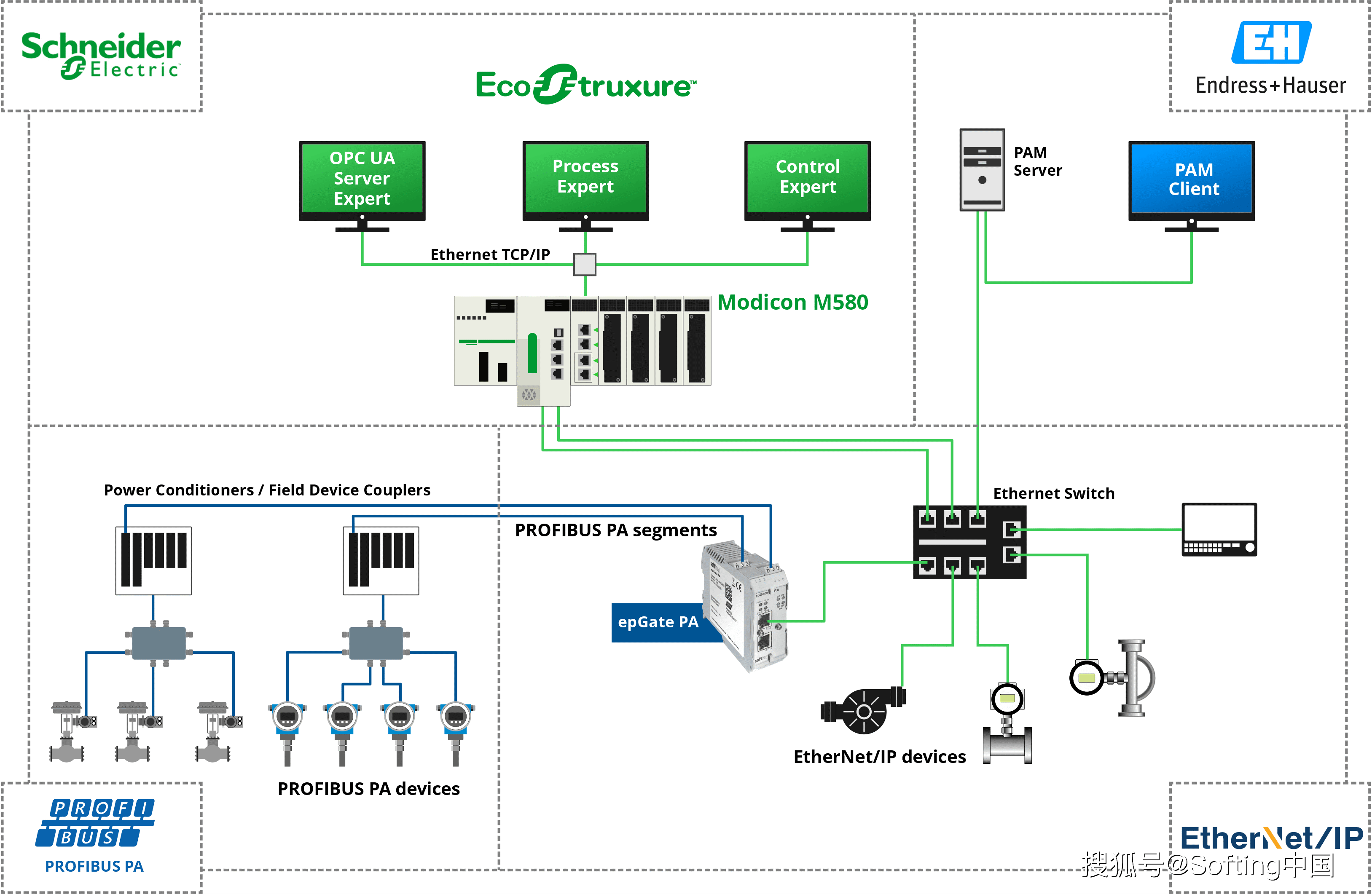
Task: Select the Control Expert monitor
Action: pyautogui.click(x=808, y=187)
